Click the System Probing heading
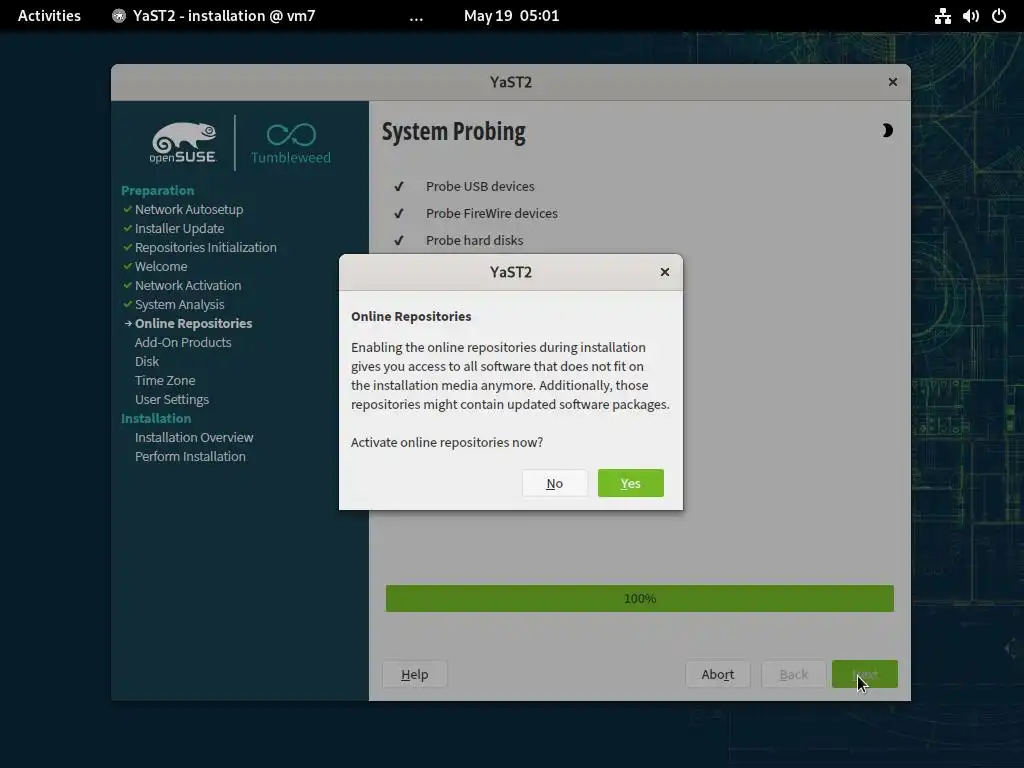The width and height of the screenshot is (1024, 768). [x=453, y=132]
